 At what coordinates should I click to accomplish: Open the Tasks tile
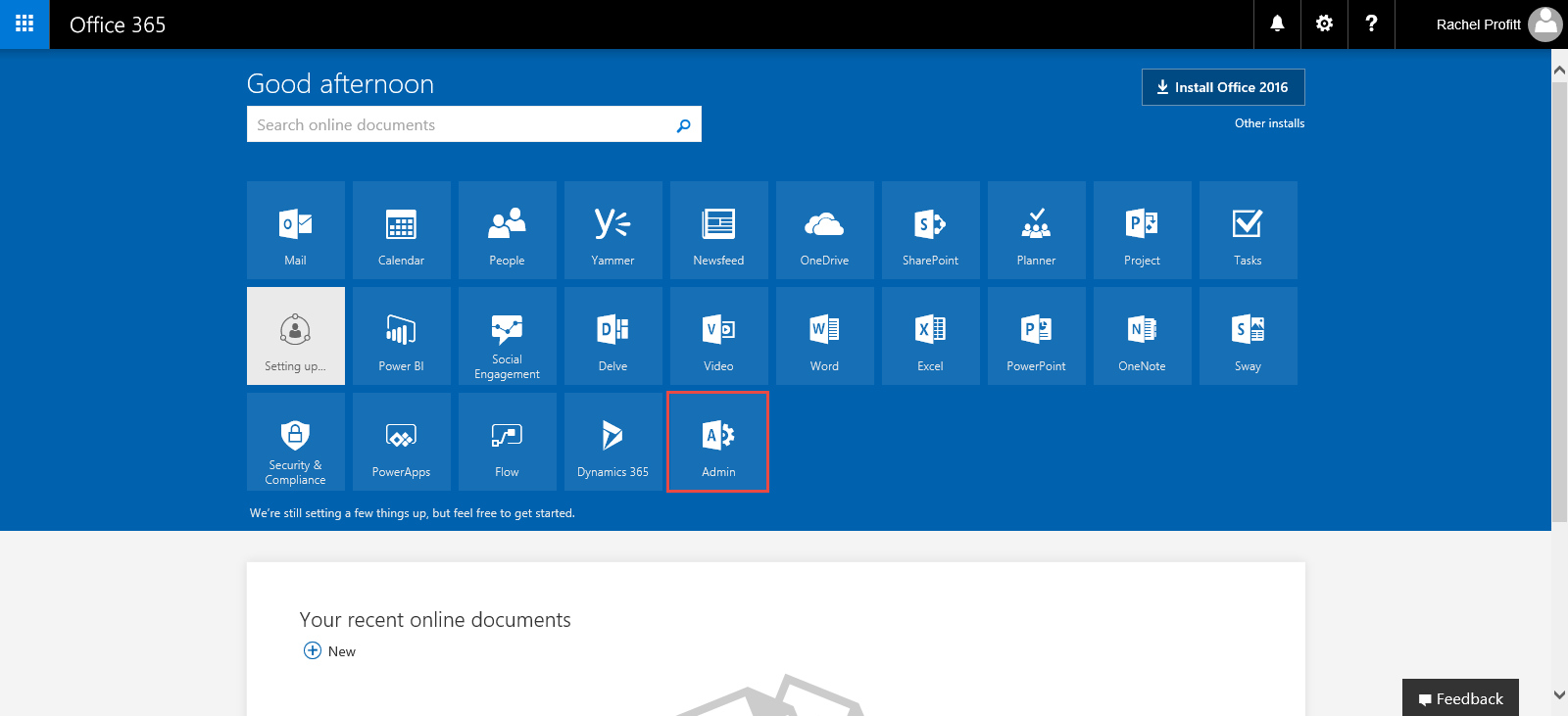(1249, 230)
